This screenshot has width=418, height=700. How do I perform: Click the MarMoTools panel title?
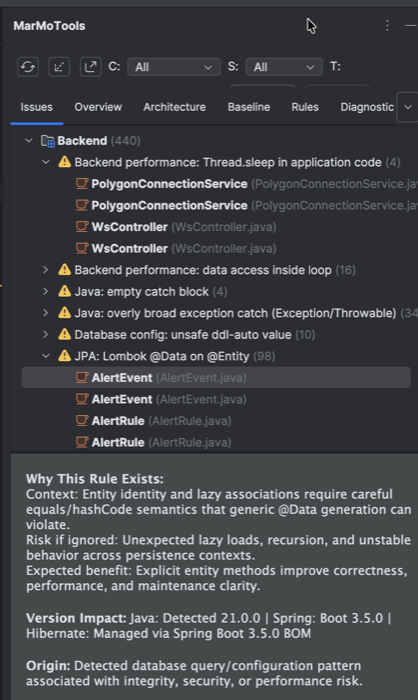[49, 26]
